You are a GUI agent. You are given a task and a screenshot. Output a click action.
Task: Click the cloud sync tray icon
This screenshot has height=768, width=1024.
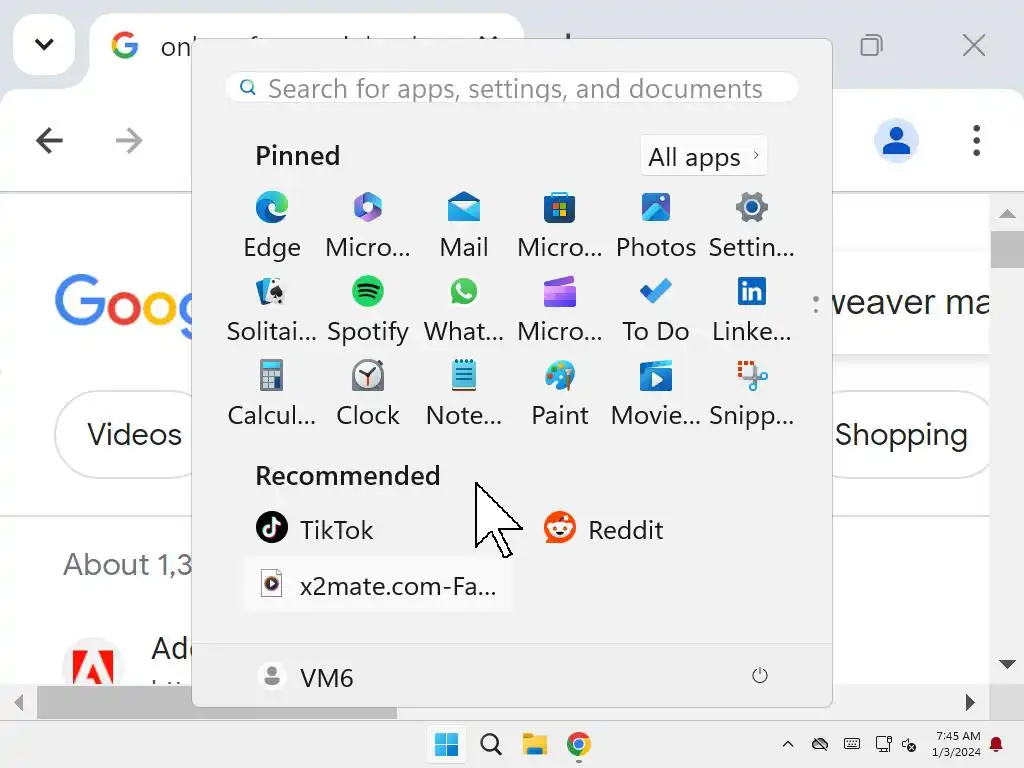pos(820,744)
